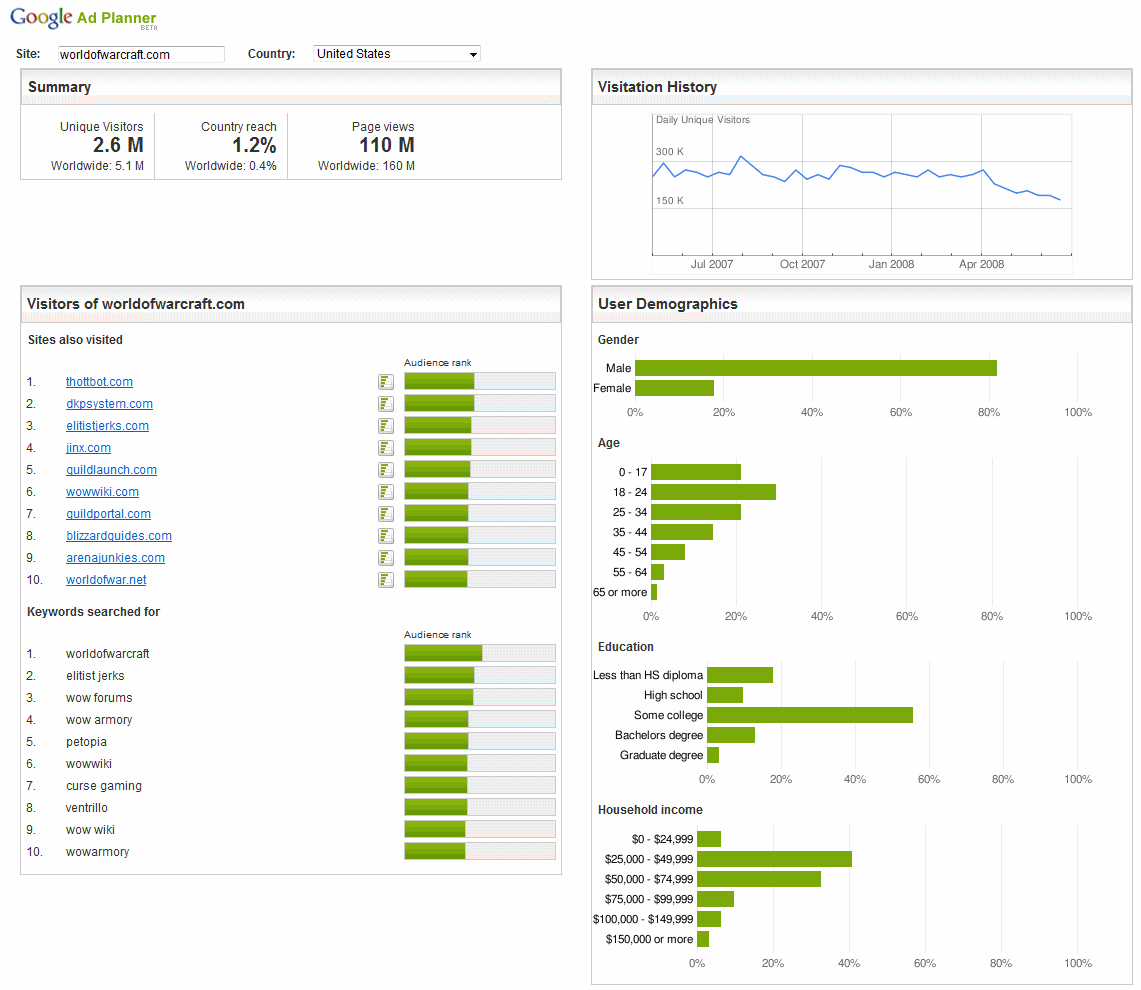Click the profile icon beside wowwiki.com
Screen dimensions: 1141x990
386,492
